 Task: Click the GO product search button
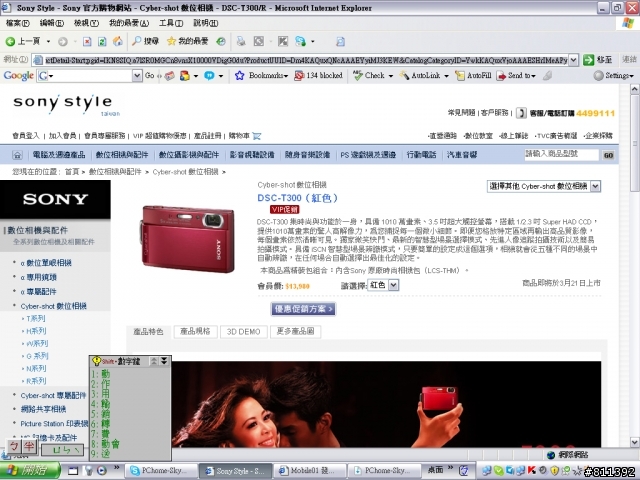coord(609,155)
